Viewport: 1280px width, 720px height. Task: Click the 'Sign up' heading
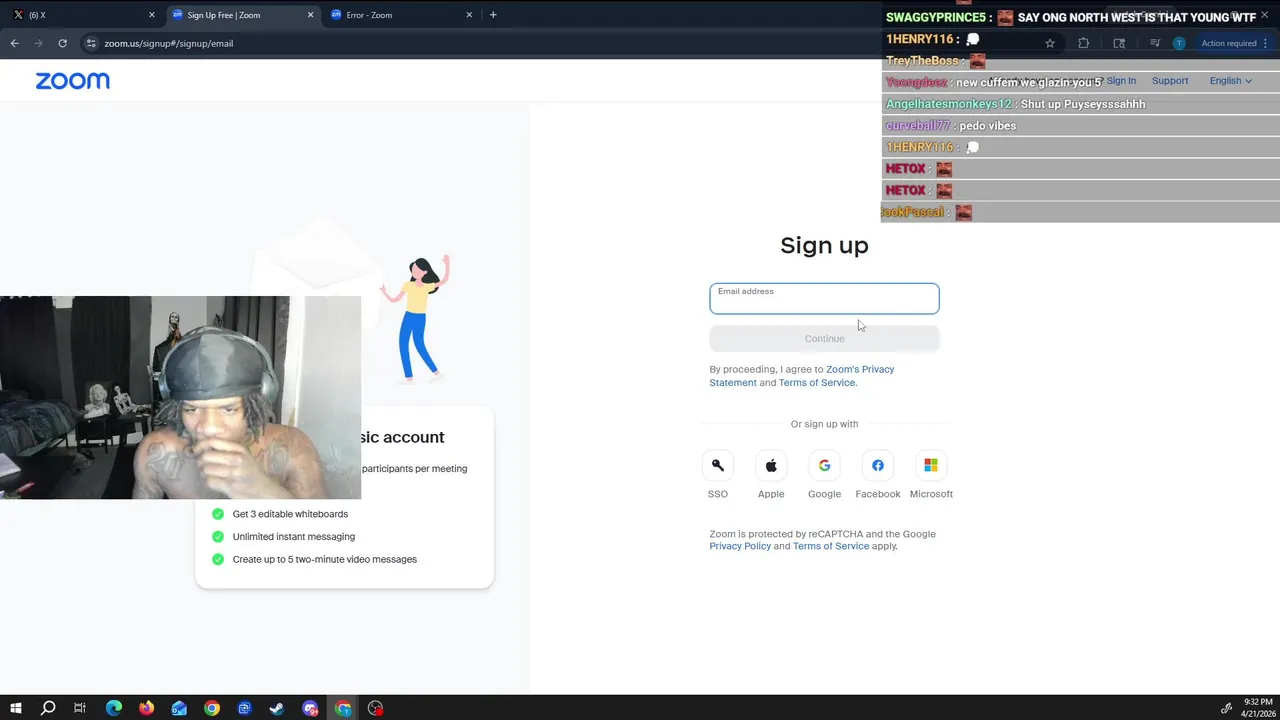point(824,245)
